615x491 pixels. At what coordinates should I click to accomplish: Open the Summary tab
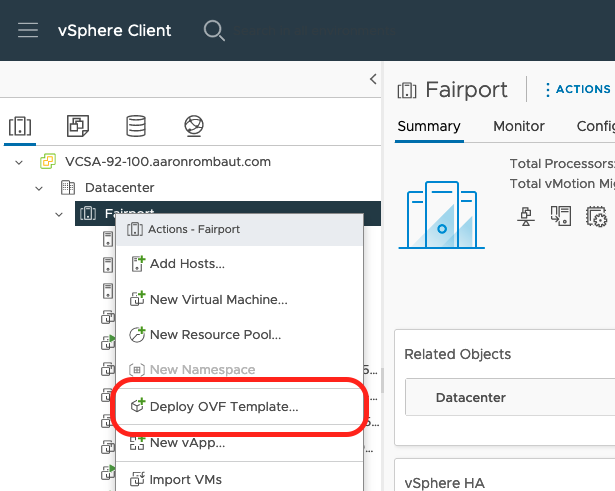click(x=428, y=126)
